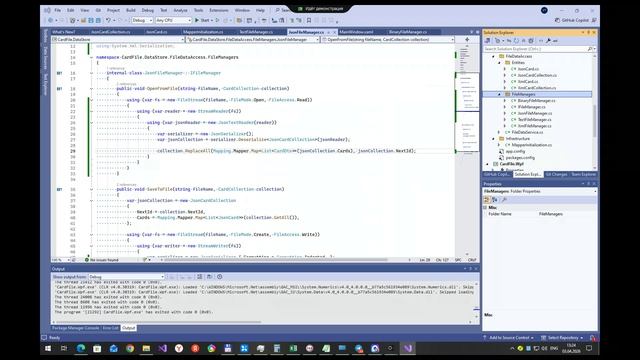The image size is (640, 360).
Task: Open the Debug configuration dropdown
Action: (x=142, y=20)
